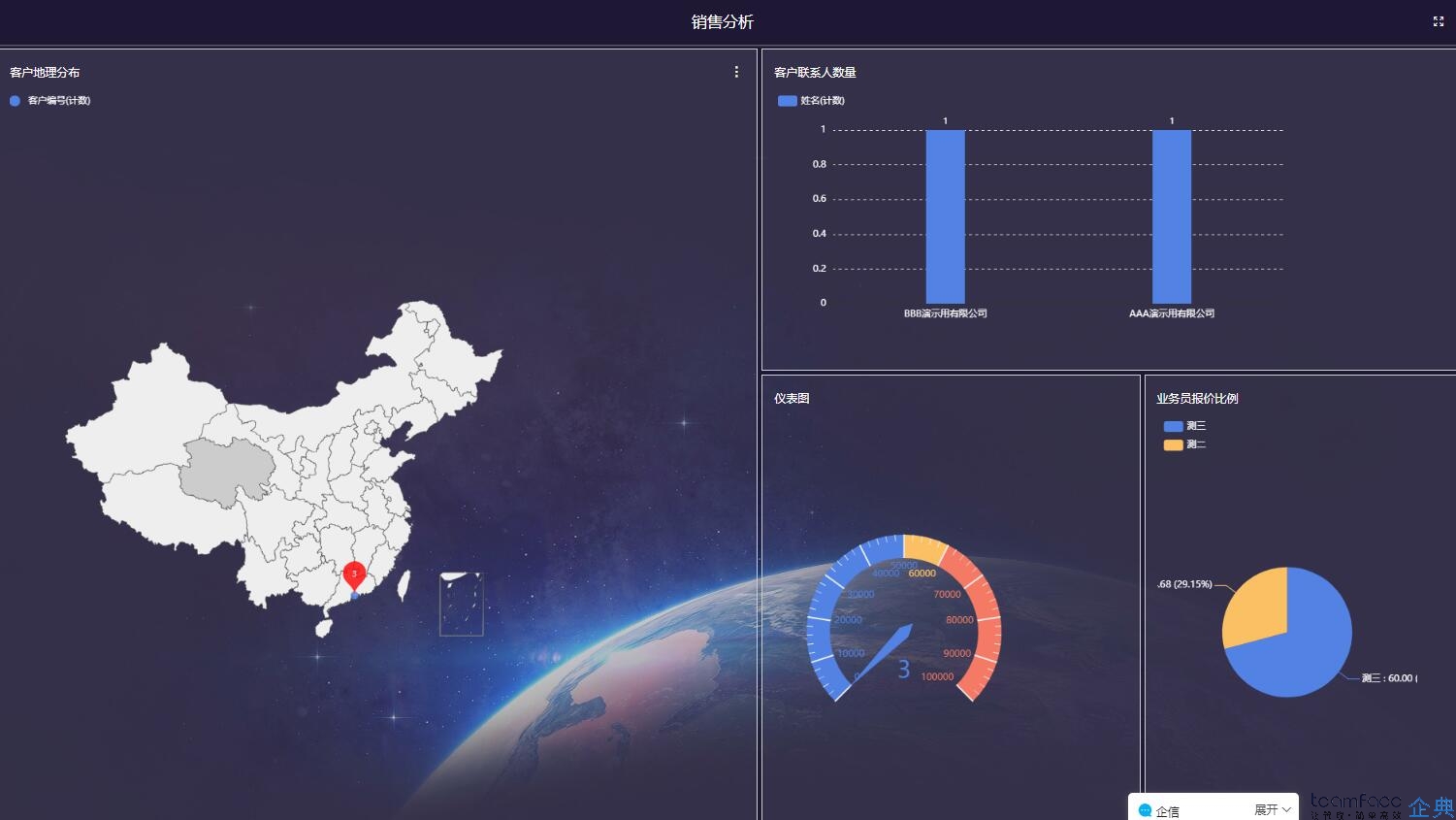Click the 销售分析 dashboard title
Image resolution: width=1456 pixels, height=820 pixels.
tap(723, 21)
